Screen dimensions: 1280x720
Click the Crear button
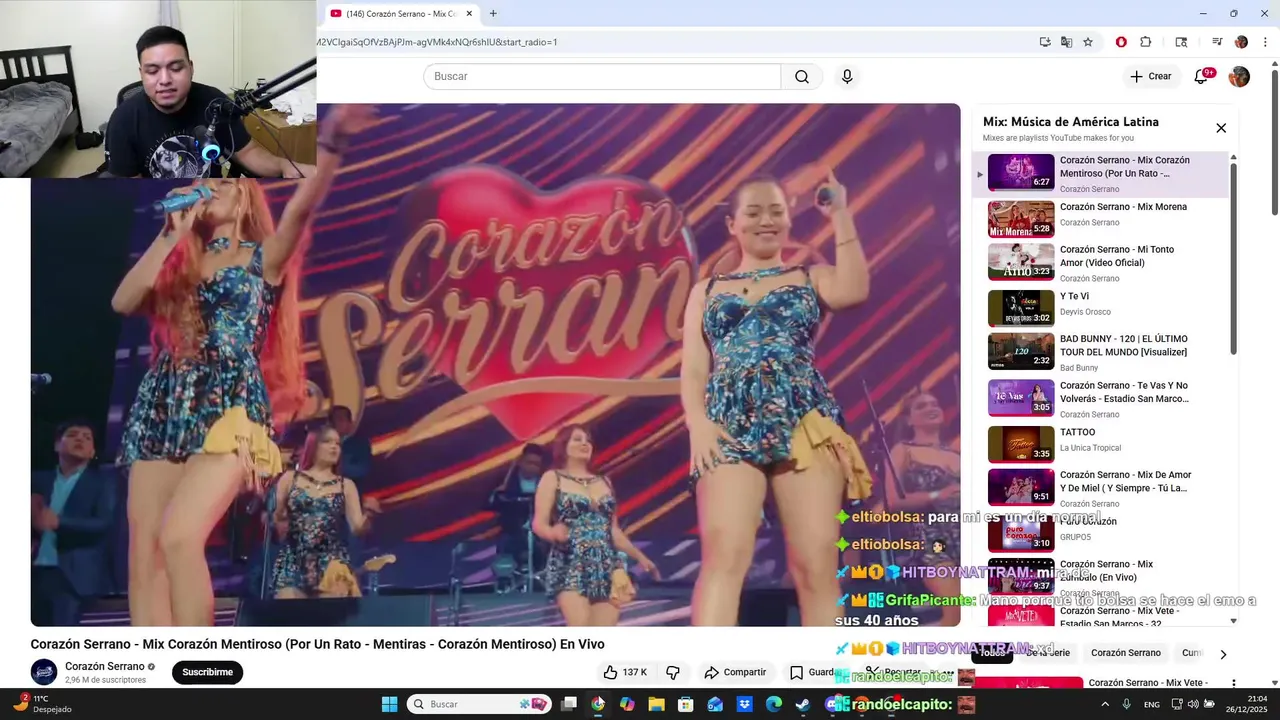1150,77
